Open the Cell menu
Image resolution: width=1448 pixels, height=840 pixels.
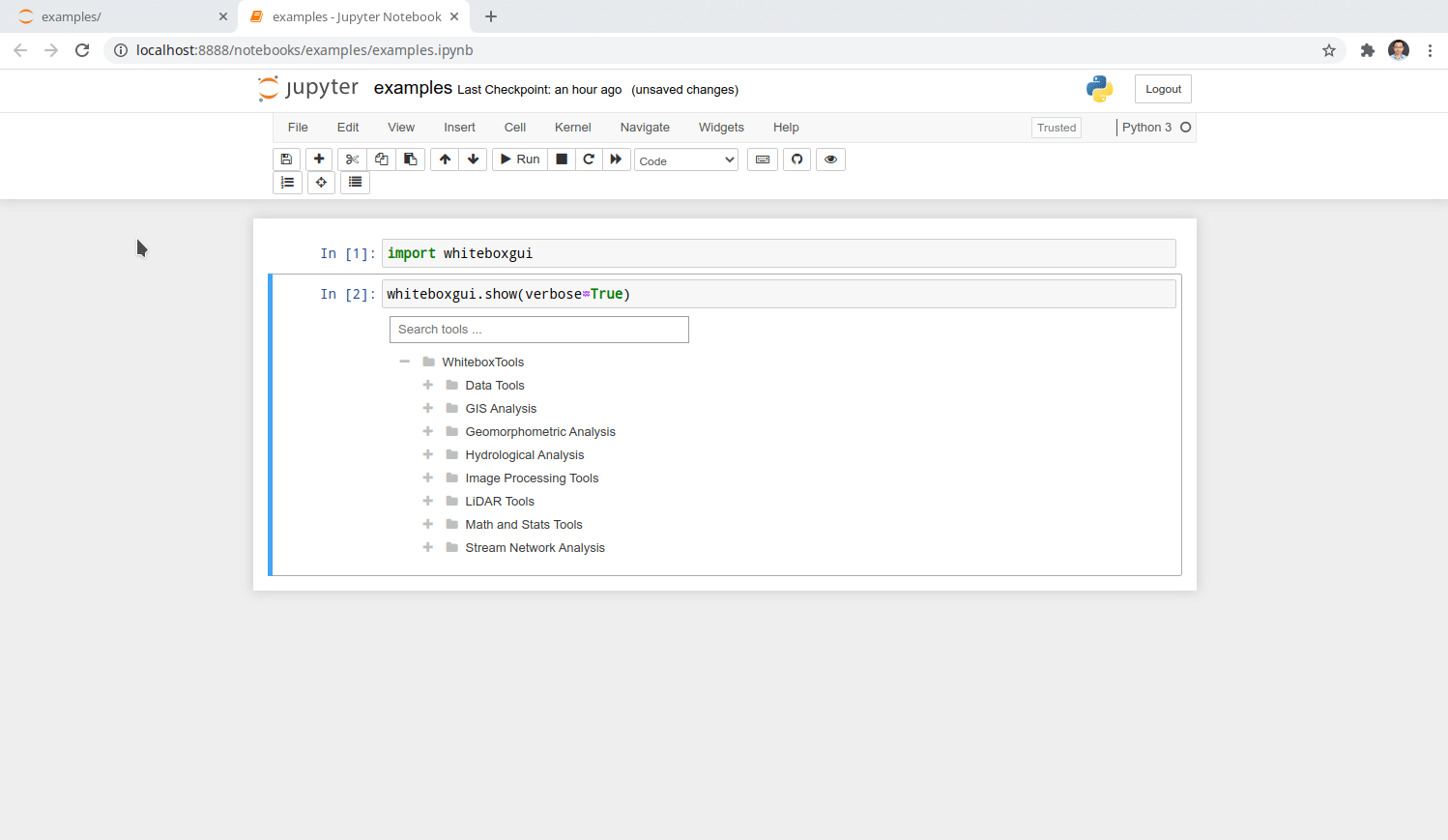[x=515, y=128]
